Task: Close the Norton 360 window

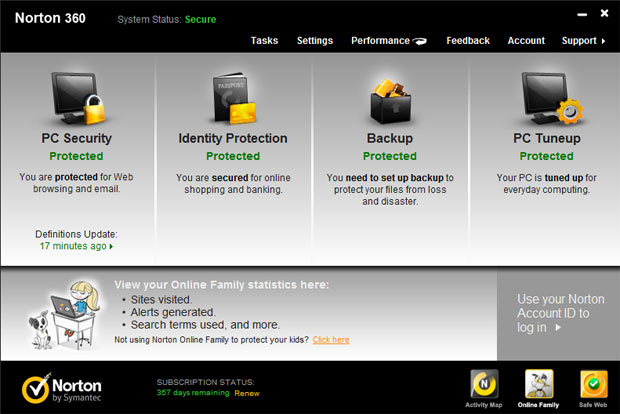Action: 604,13
